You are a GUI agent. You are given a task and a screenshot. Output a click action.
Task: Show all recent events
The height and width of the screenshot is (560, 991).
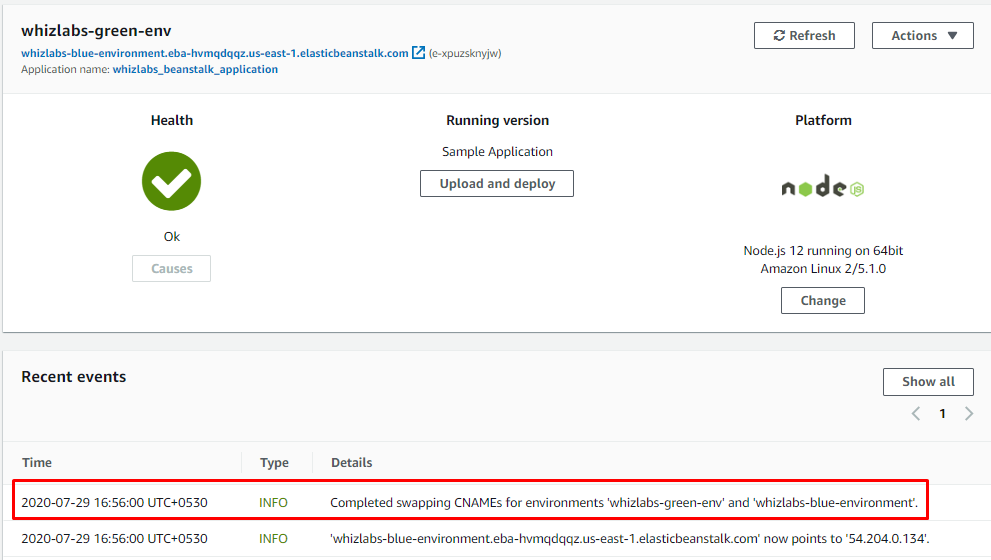click(928, 382)
